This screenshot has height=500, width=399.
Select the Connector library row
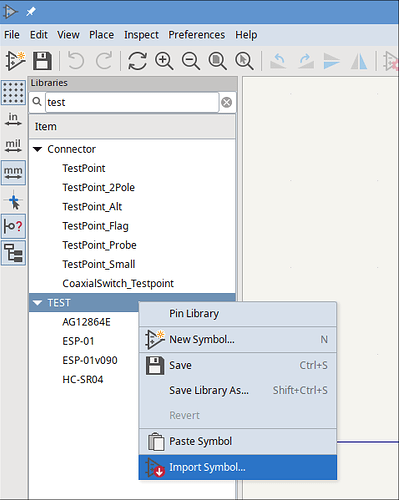click(132, 149)
